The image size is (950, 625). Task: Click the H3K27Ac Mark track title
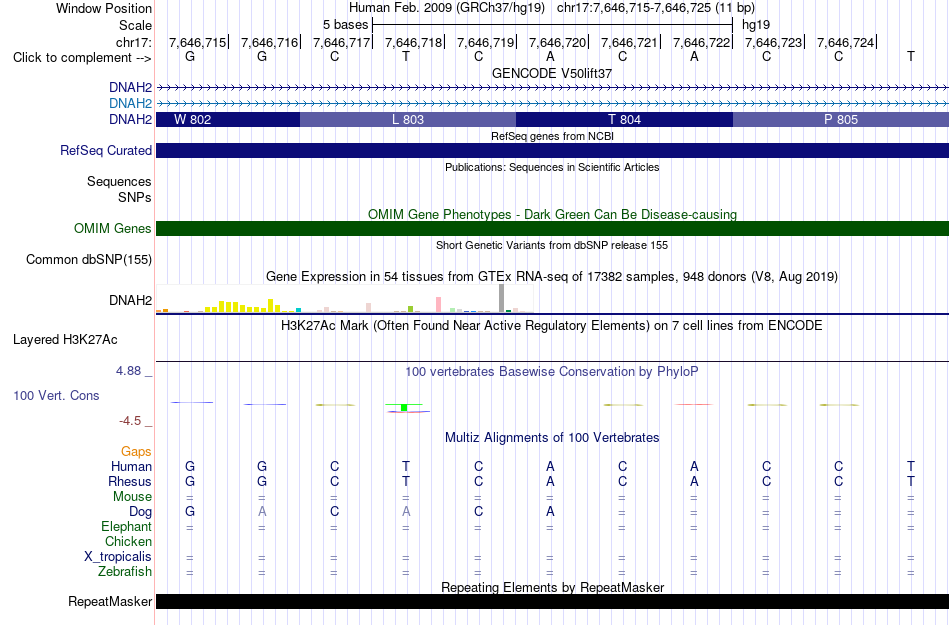552,326
